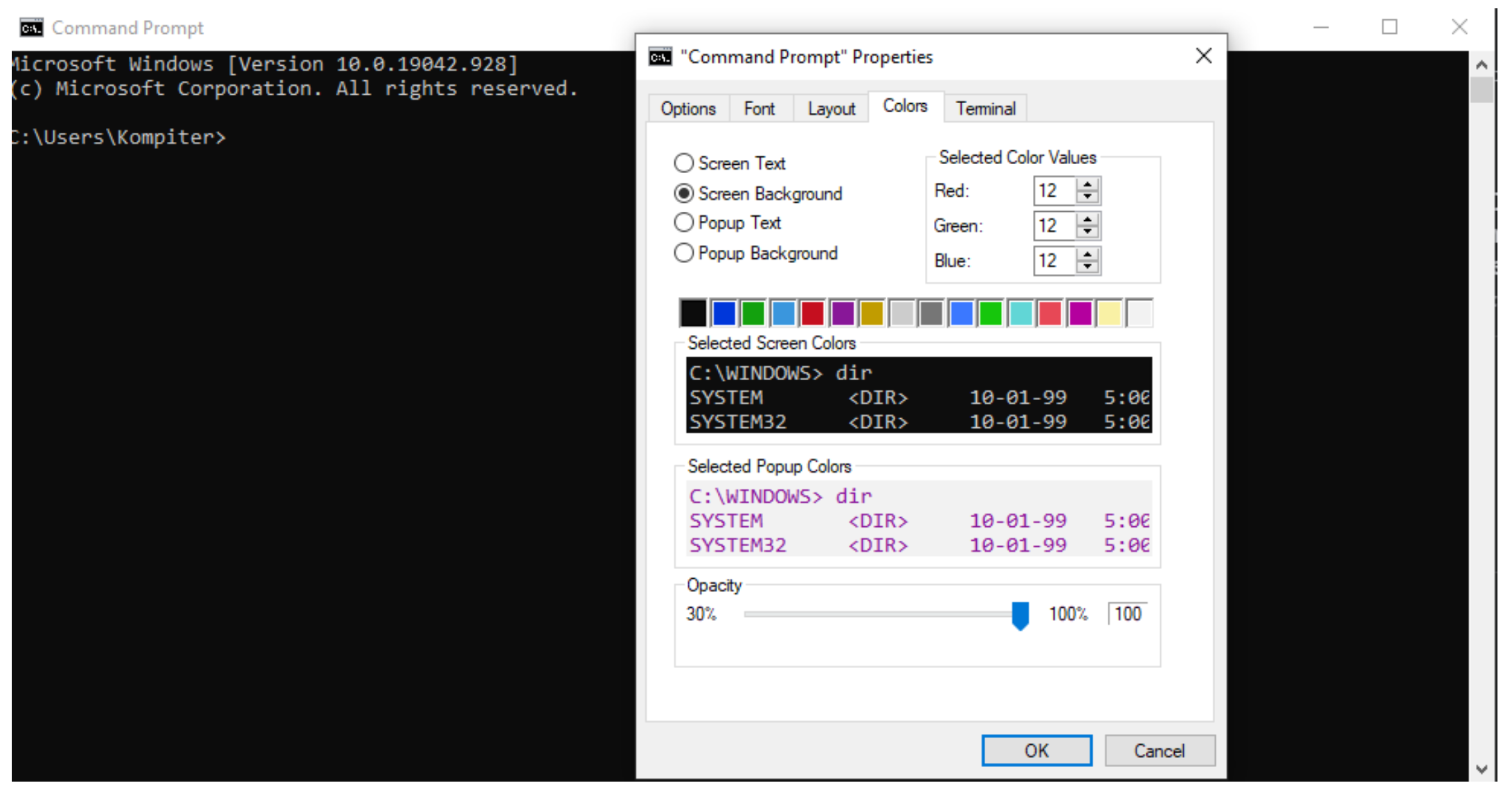
Task: Minimize the Command Prompt window
Action: pos(1322,28)
